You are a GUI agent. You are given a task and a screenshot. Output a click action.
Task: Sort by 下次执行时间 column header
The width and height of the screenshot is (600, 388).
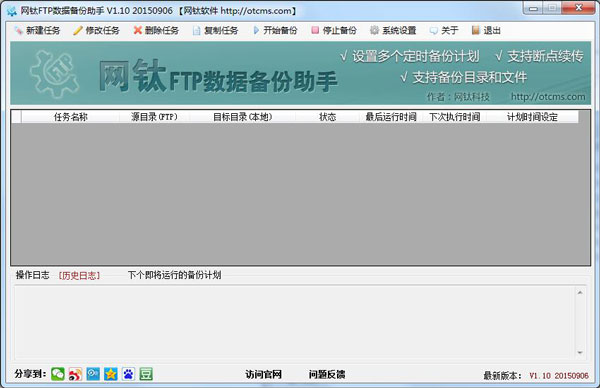(455, 117)
